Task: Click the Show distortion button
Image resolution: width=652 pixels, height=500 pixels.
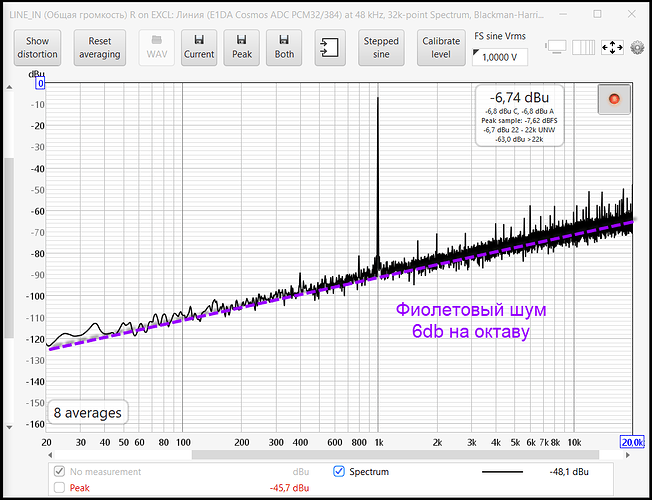Action: point(37,47)
